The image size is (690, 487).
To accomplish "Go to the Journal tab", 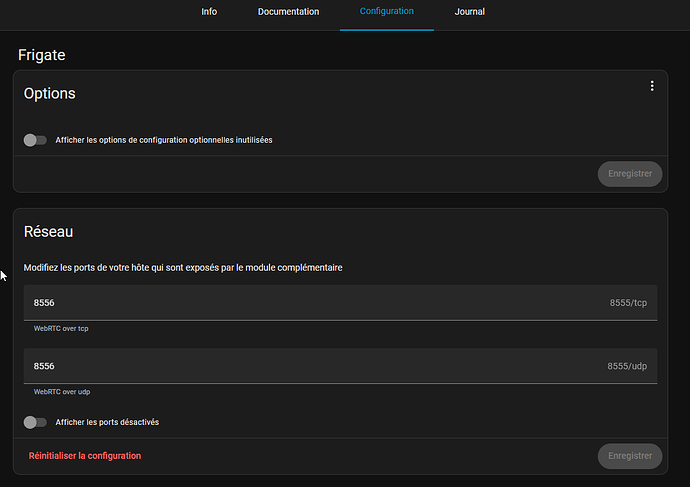I will coord(469,12).
